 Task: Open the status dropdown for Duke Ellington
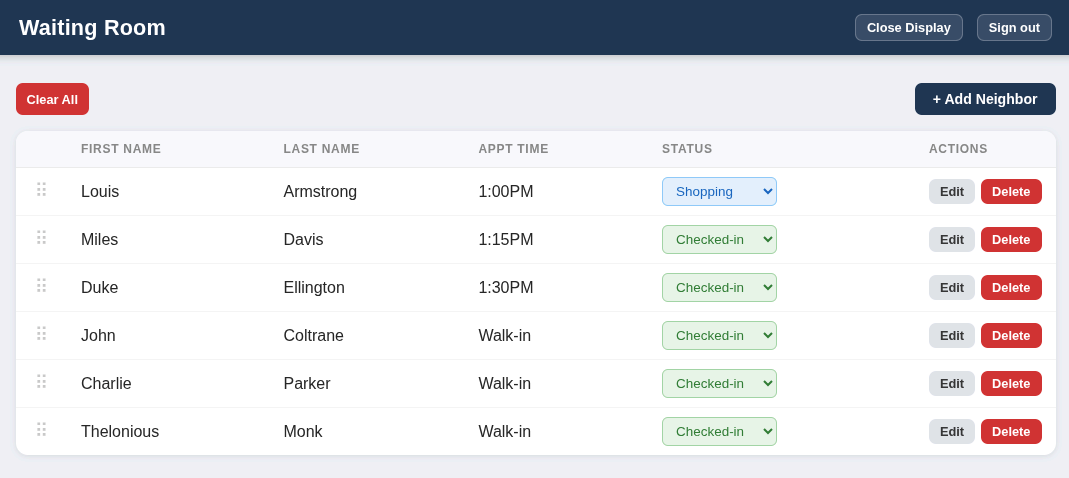click(719, 288)
